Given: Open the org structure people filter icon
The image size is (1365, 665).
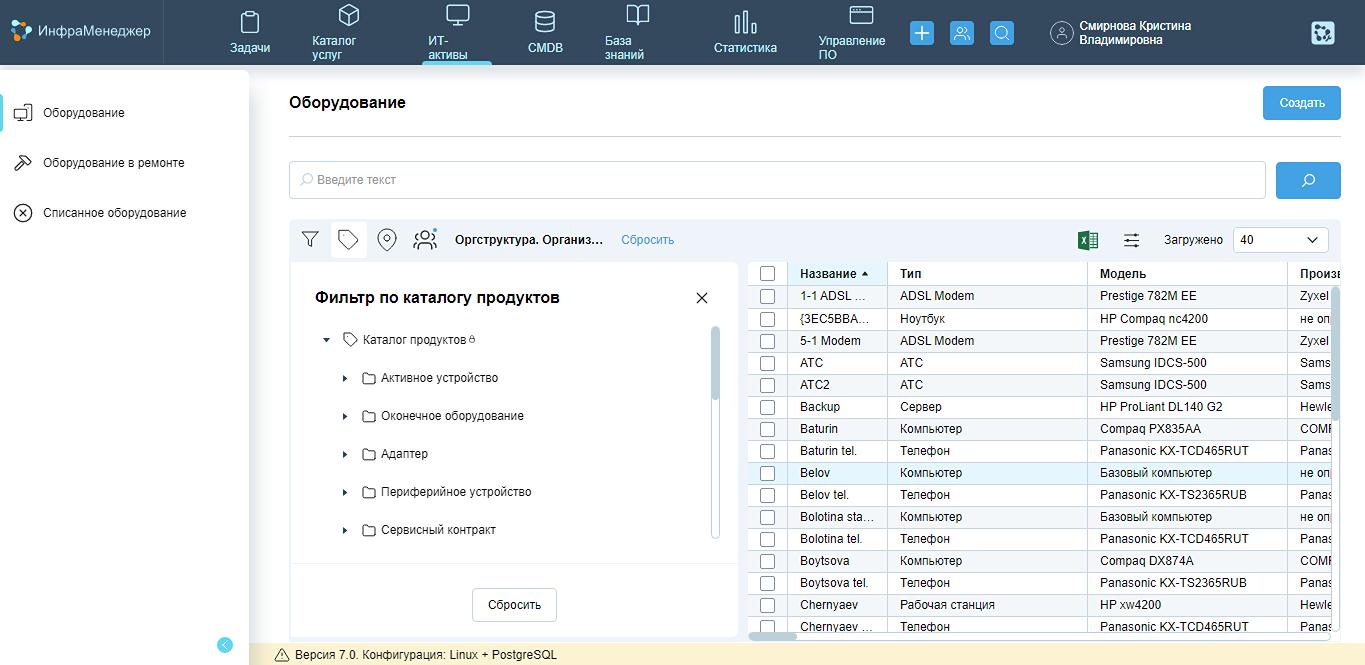Looking at the screenshot, I should (x=425, y=240).
